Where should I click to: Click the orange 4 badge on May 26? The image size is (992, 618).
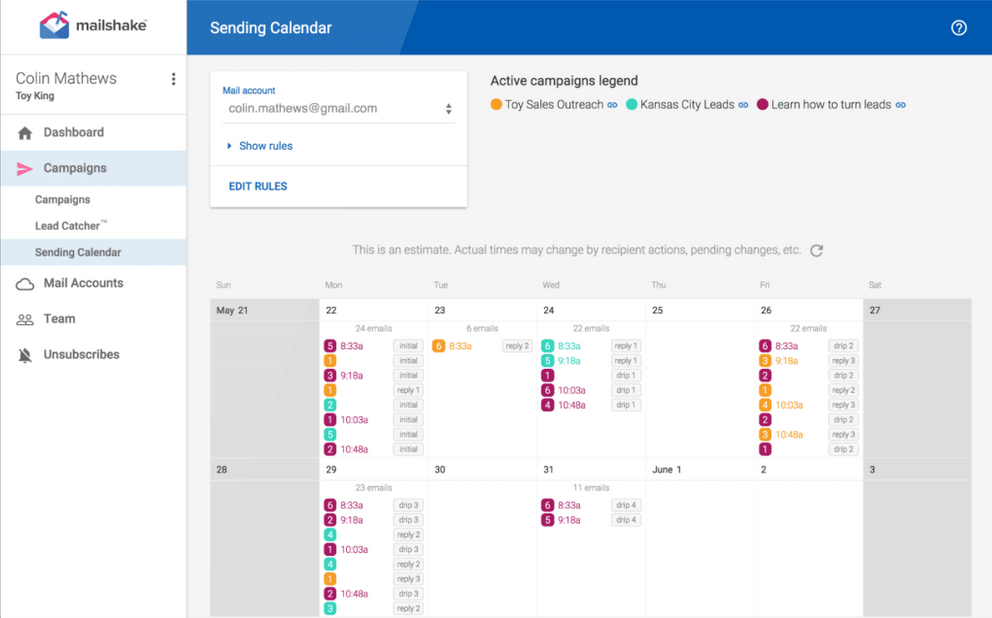(x=765, y=405)
